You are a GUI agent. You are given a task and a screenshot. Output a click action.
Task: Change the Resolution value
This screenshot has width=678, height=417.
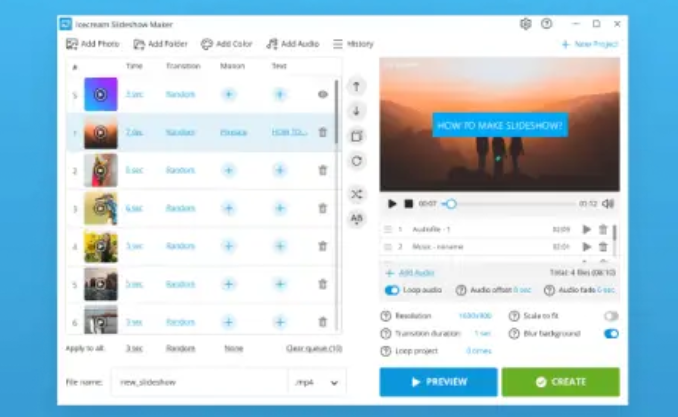(x=475, y=316)
